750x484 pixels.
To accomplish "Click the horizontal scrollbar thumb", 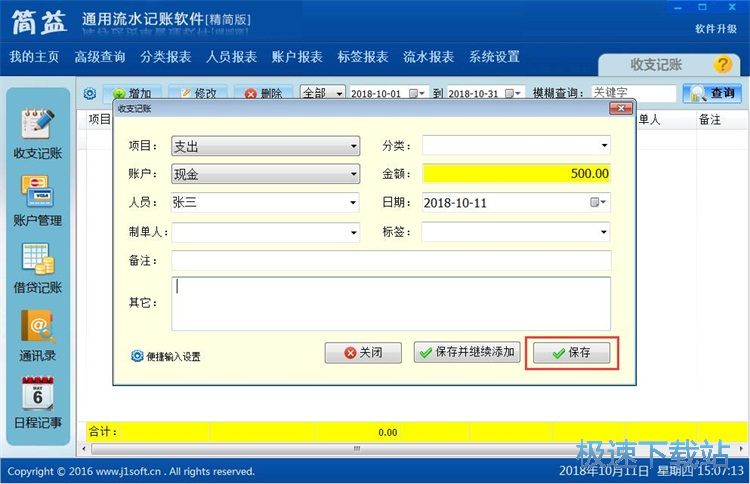I will point(356,449).
